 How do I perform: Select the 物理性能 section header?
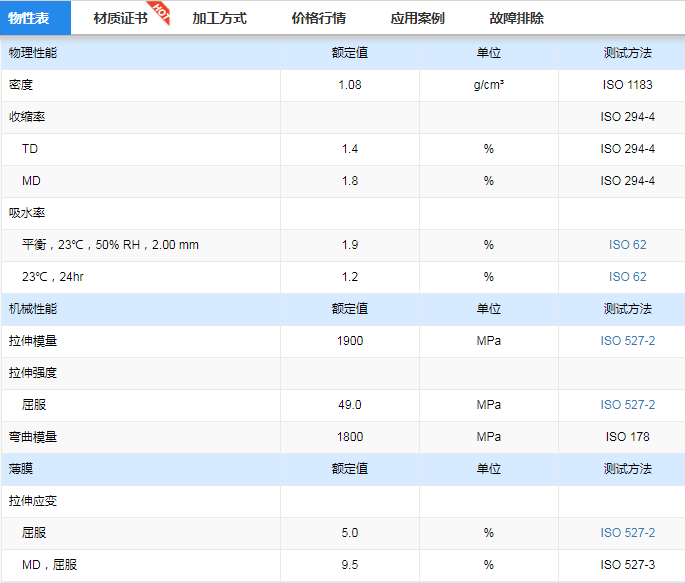34,53
